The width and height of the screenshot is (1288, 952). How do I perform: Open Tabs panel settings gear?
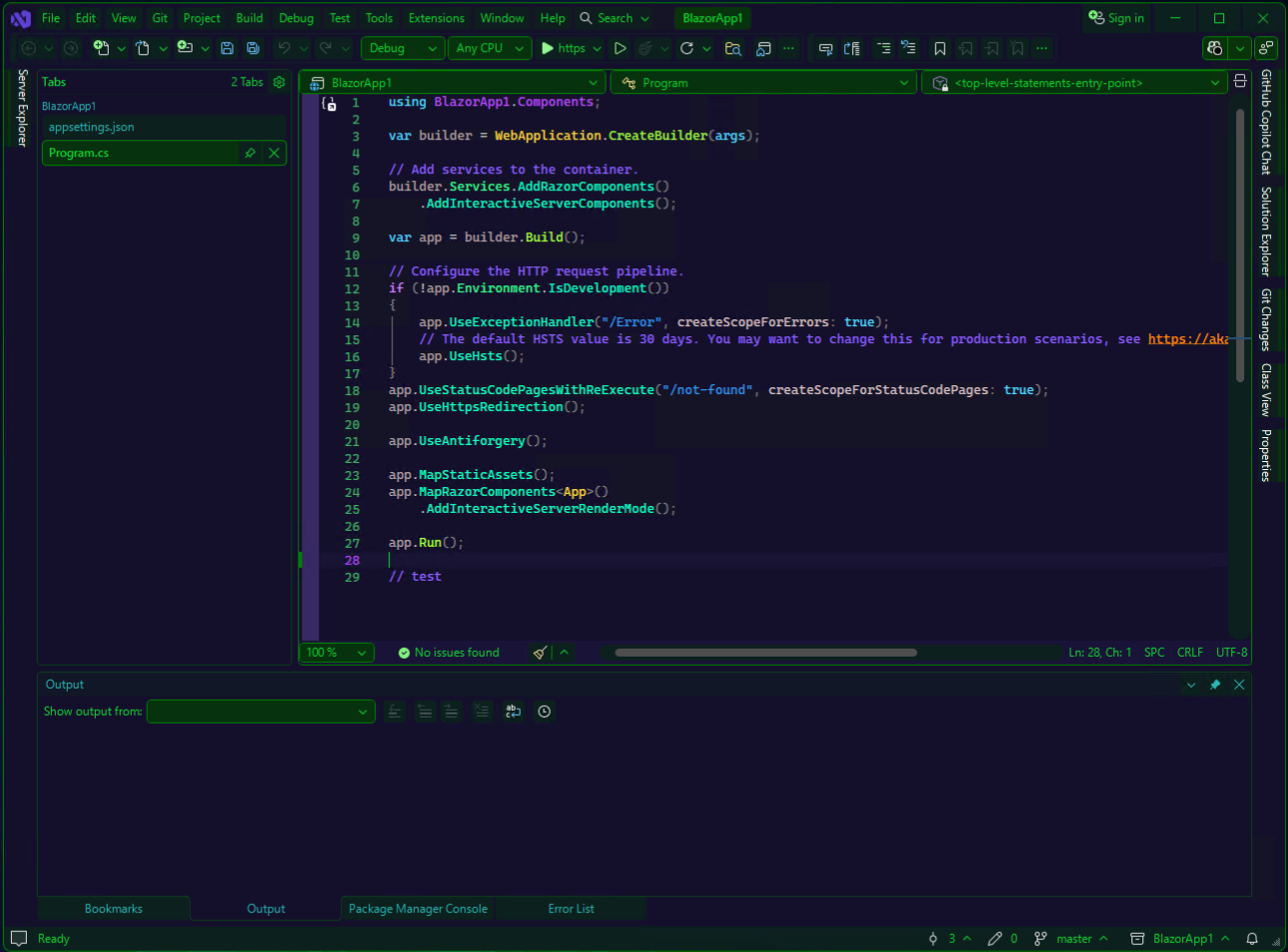pos(279,82)
